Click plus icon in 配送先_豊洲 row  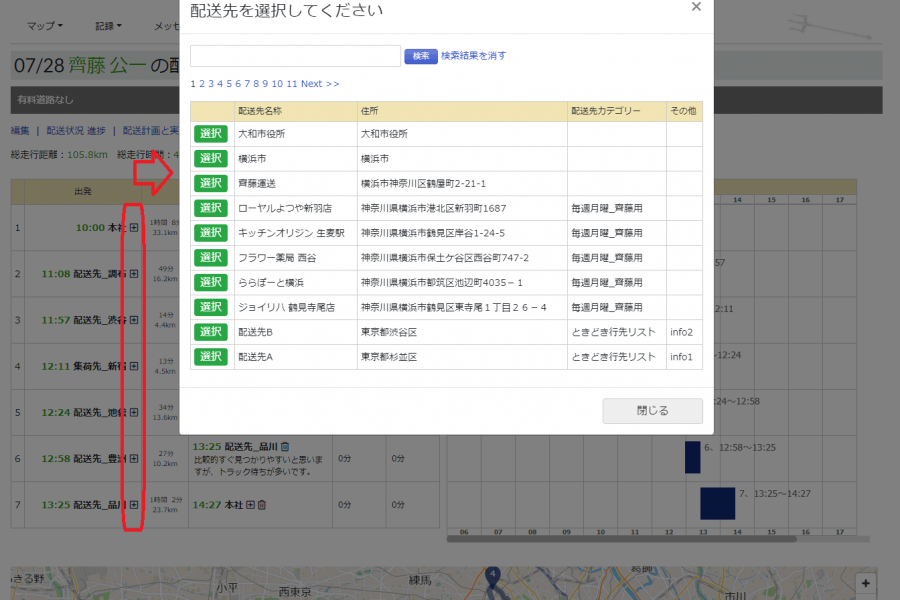point(133,458)
